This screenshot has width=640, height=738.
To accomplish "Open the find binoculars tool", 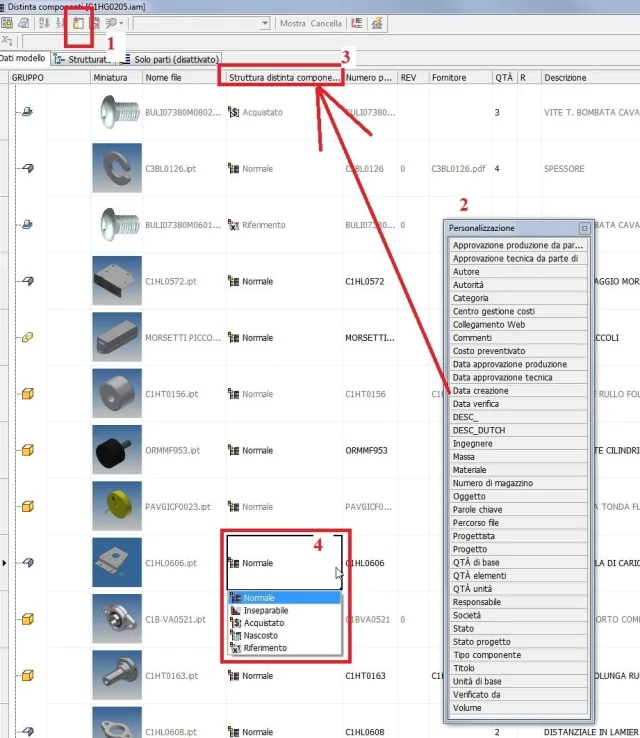I will pos(112,23).
